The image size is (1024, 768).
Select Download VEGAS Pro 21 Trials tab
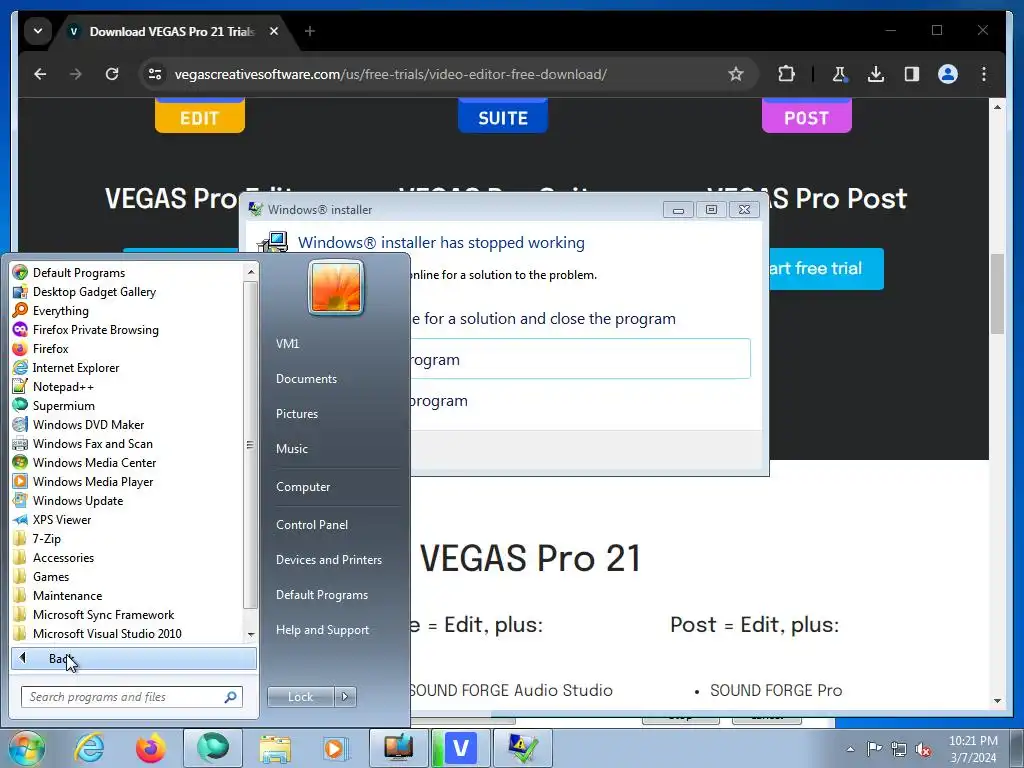click(x=172, y=31)
